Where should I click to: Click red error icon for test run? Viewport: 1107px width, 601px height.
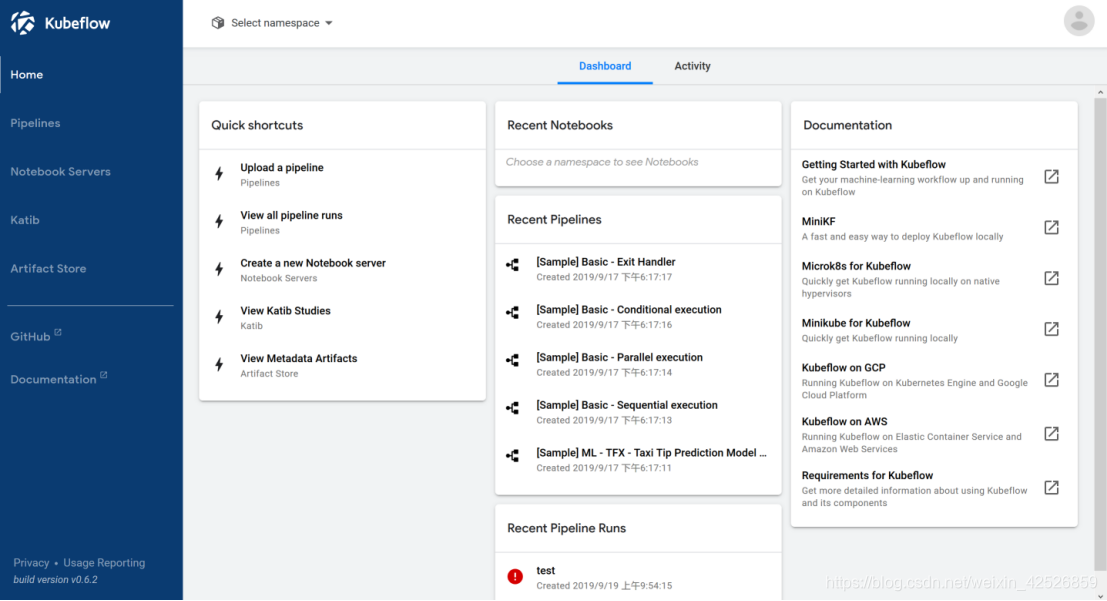[x=515, y=576]
